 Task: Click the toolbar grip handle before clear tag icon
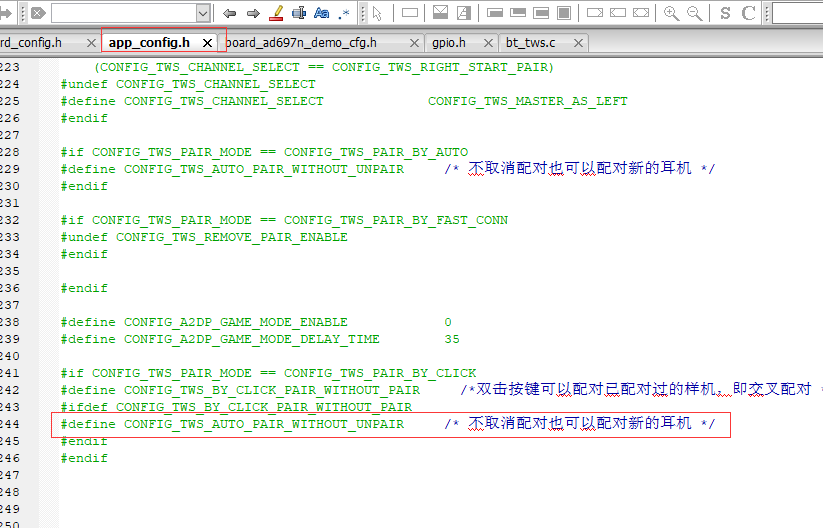click(x=23, y=13)
